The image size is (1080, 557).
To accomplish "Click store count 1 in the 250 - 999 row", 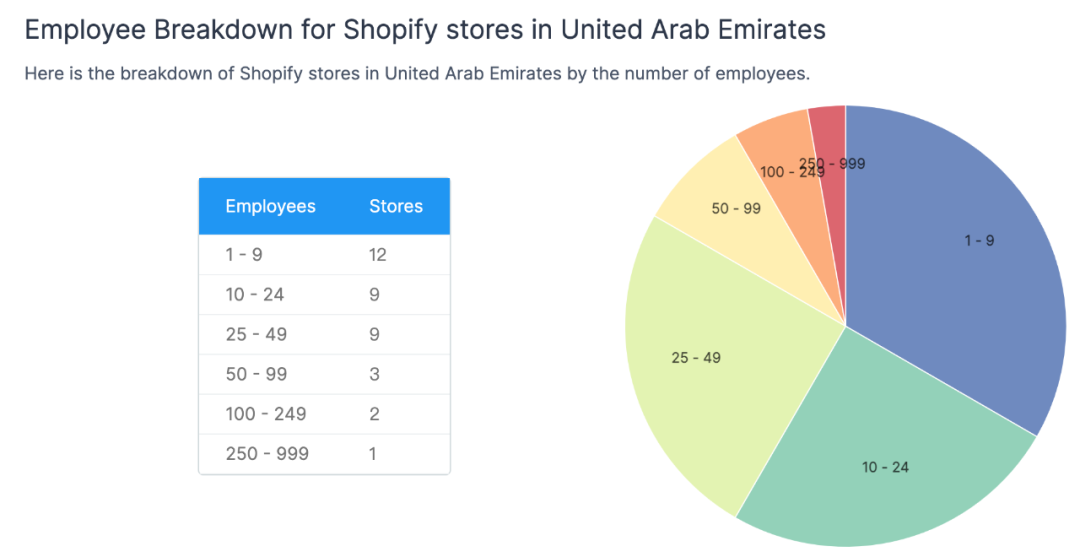I will coord(373,454).
